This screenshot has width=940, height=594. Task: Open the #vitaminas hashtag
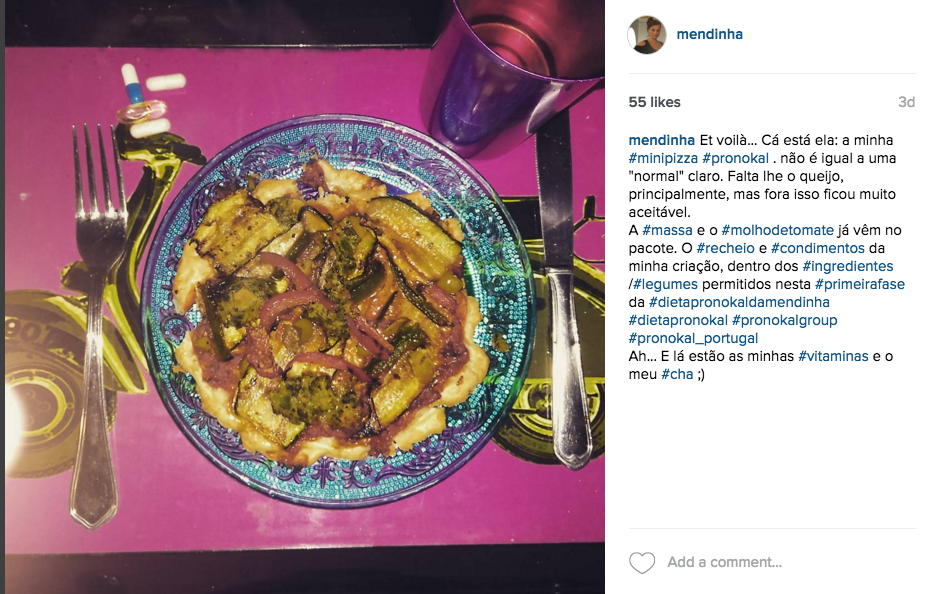coord(833,356)
